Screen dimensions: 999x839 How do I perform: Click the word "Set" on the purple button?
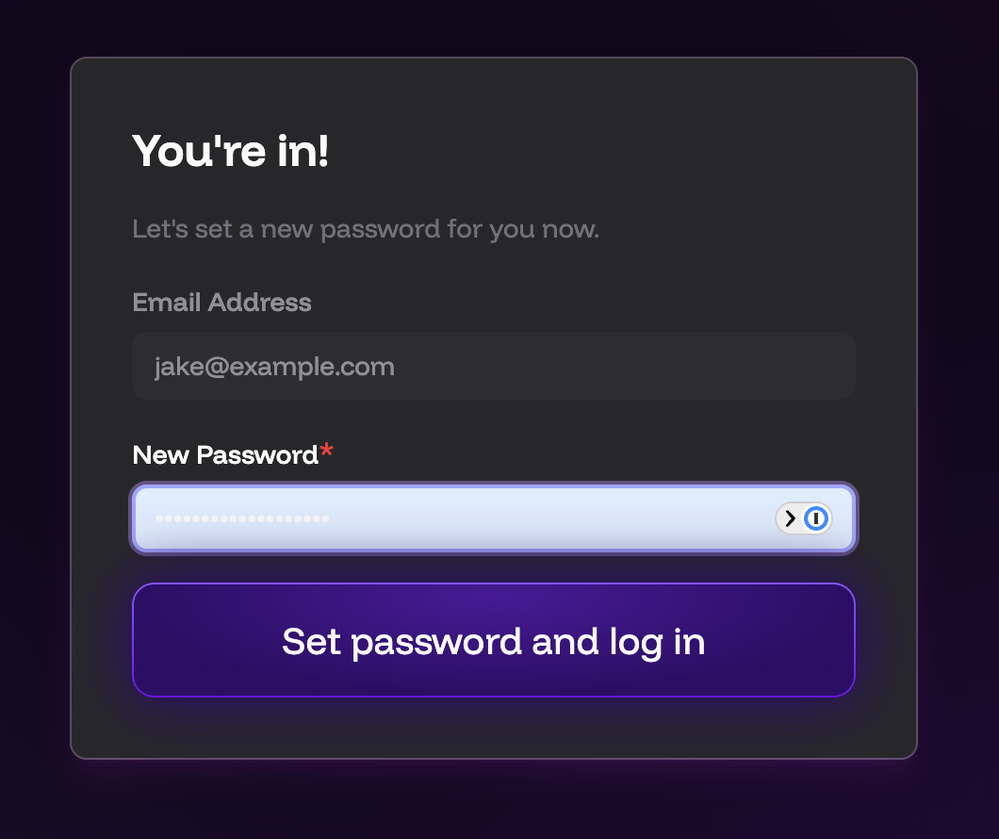[x=311, y=641]
